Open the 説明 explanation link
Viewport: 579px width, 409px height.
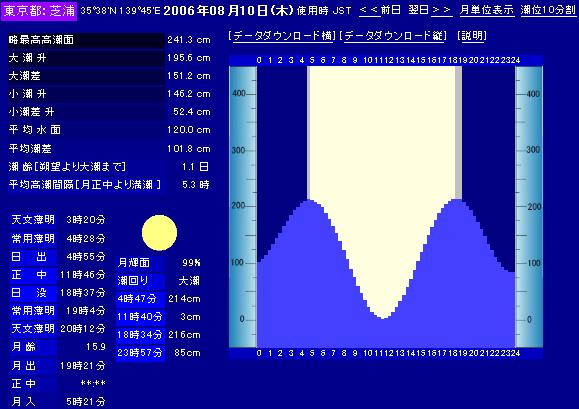coord(472,36)
